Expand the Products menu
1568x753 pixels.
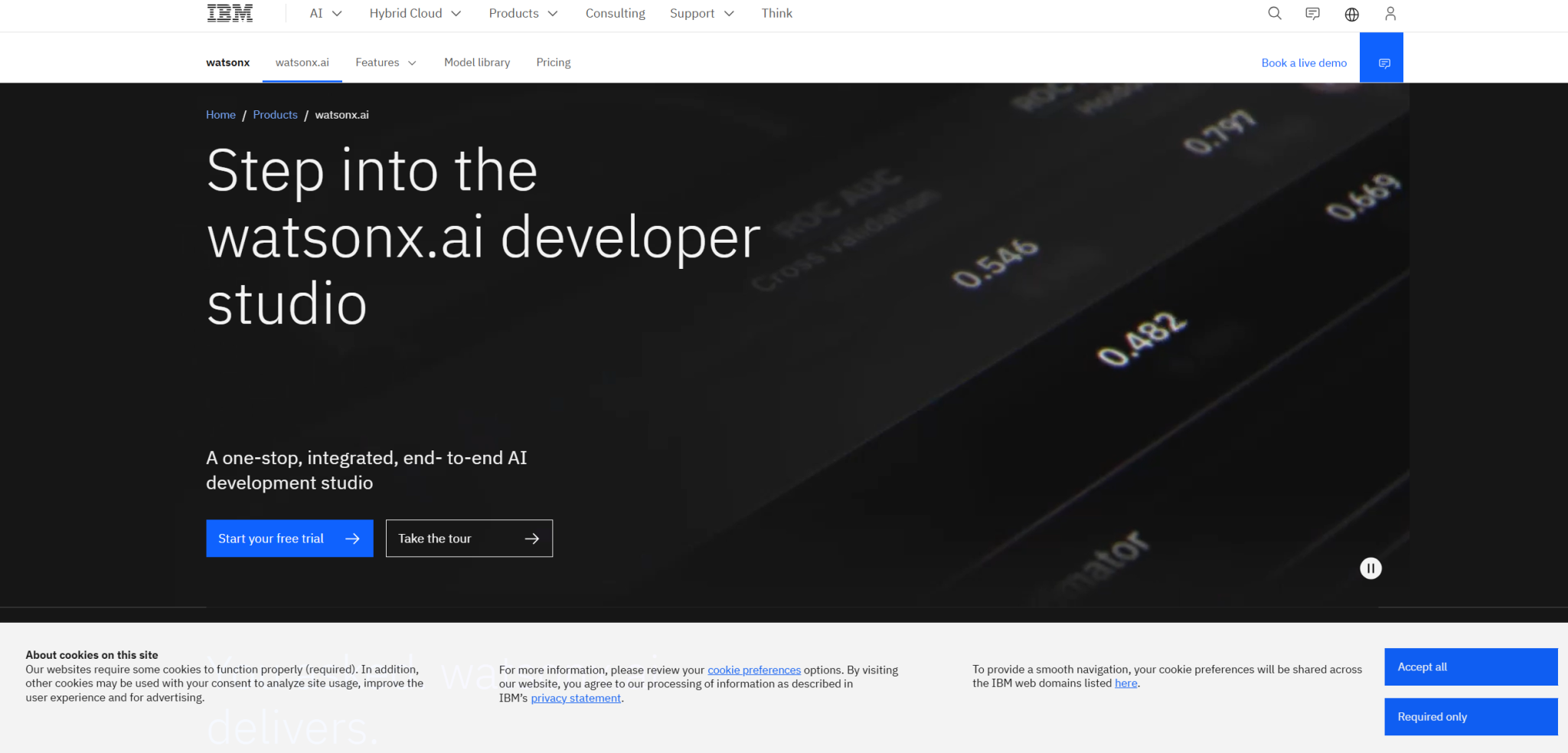click(524, 13)
